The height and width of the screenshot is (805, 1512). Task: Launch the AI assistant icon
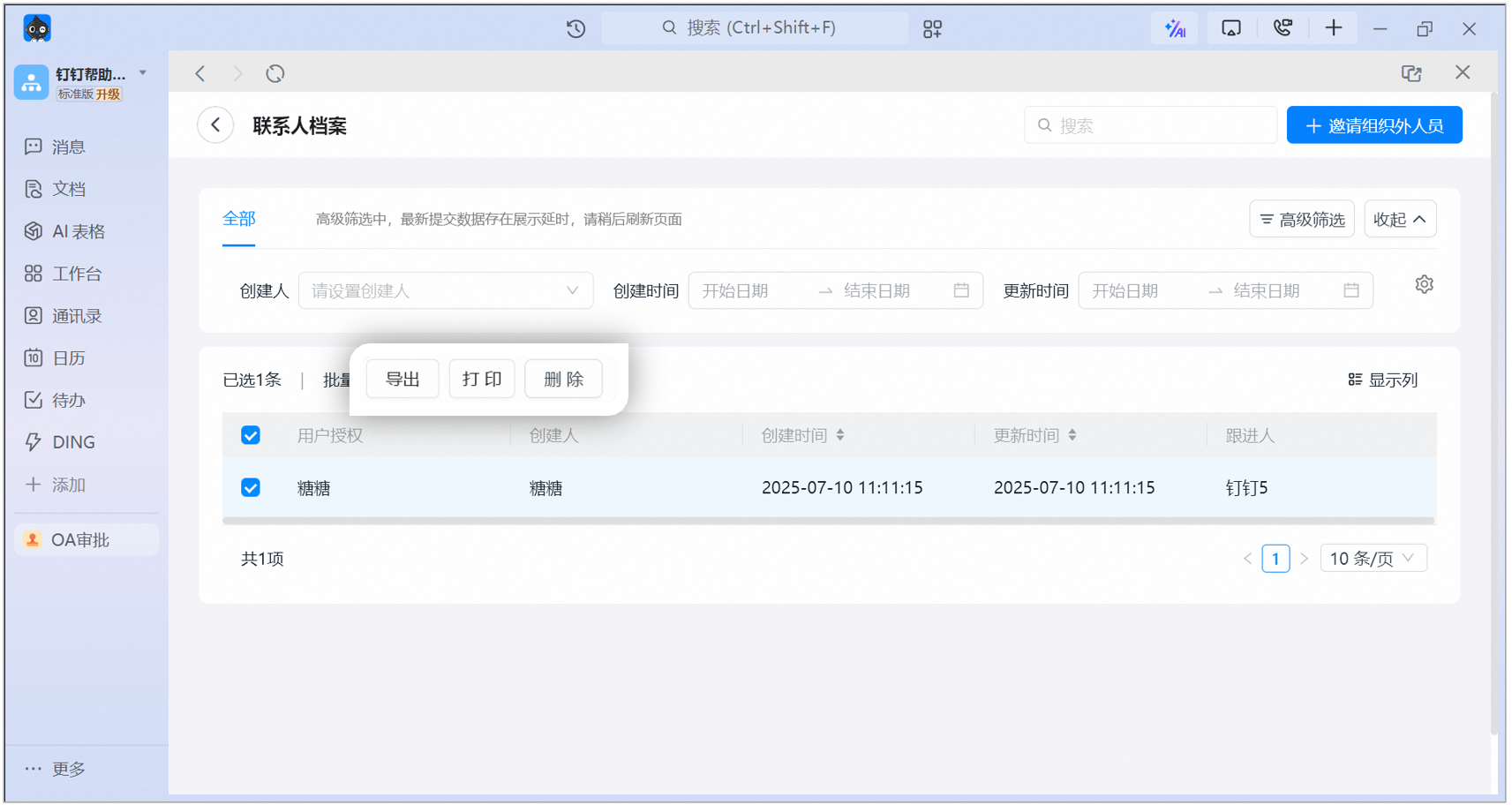pyautogui.click(x=1175, y=28)
